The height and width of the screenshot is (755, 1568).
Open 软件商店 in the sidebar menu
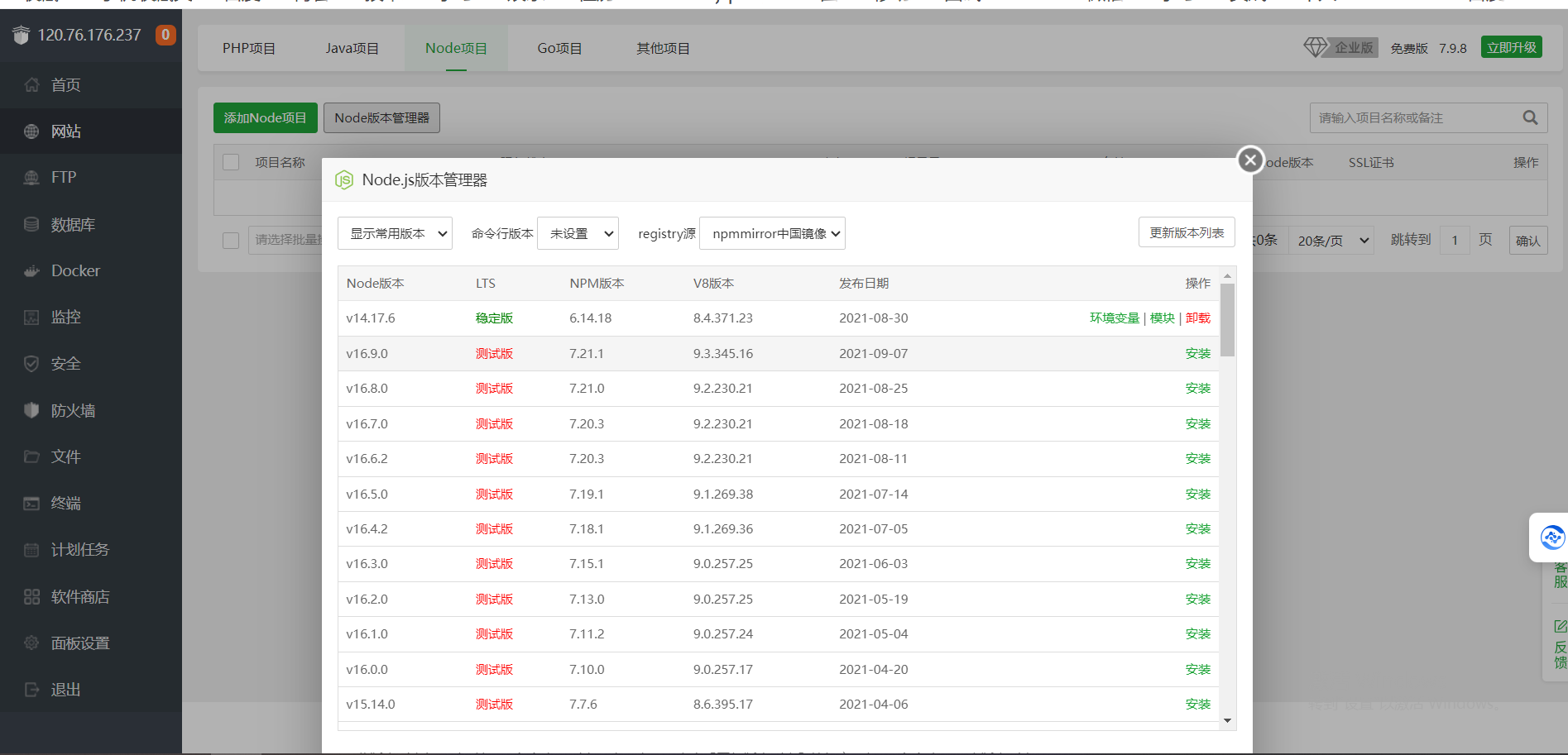80,597
